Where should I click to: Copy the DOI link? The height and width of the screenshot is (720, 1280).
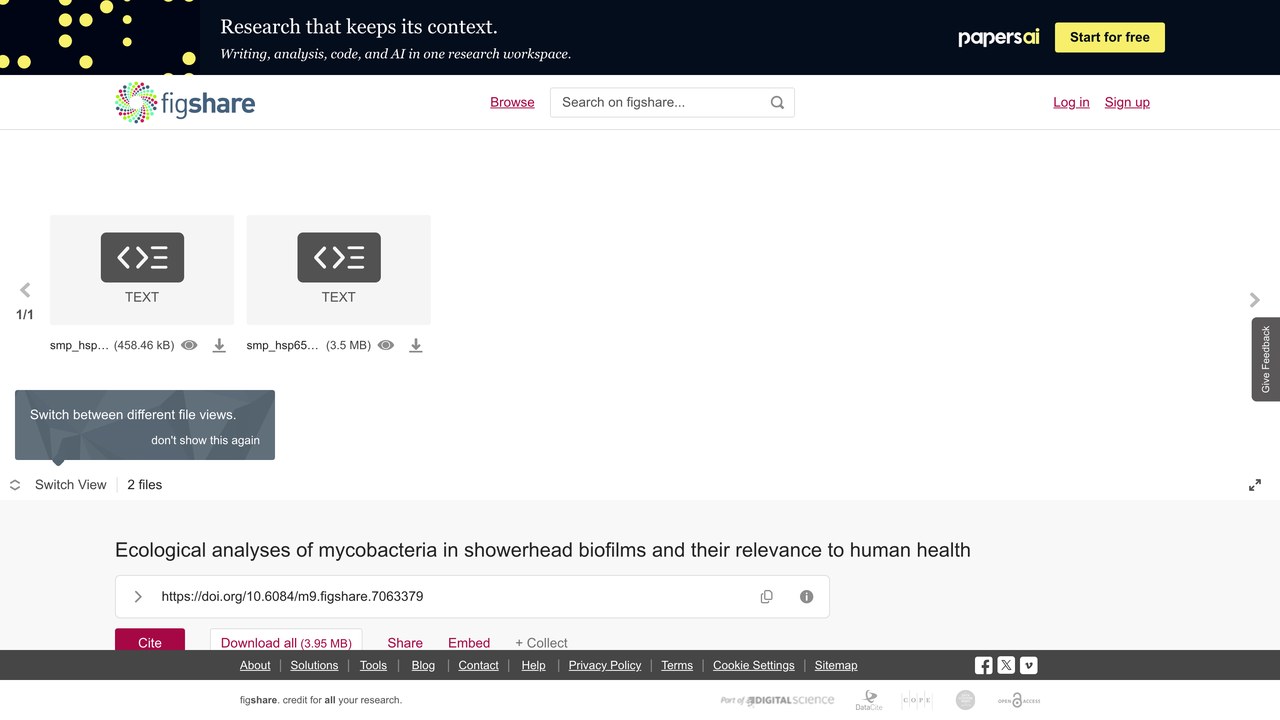[766, 596]
